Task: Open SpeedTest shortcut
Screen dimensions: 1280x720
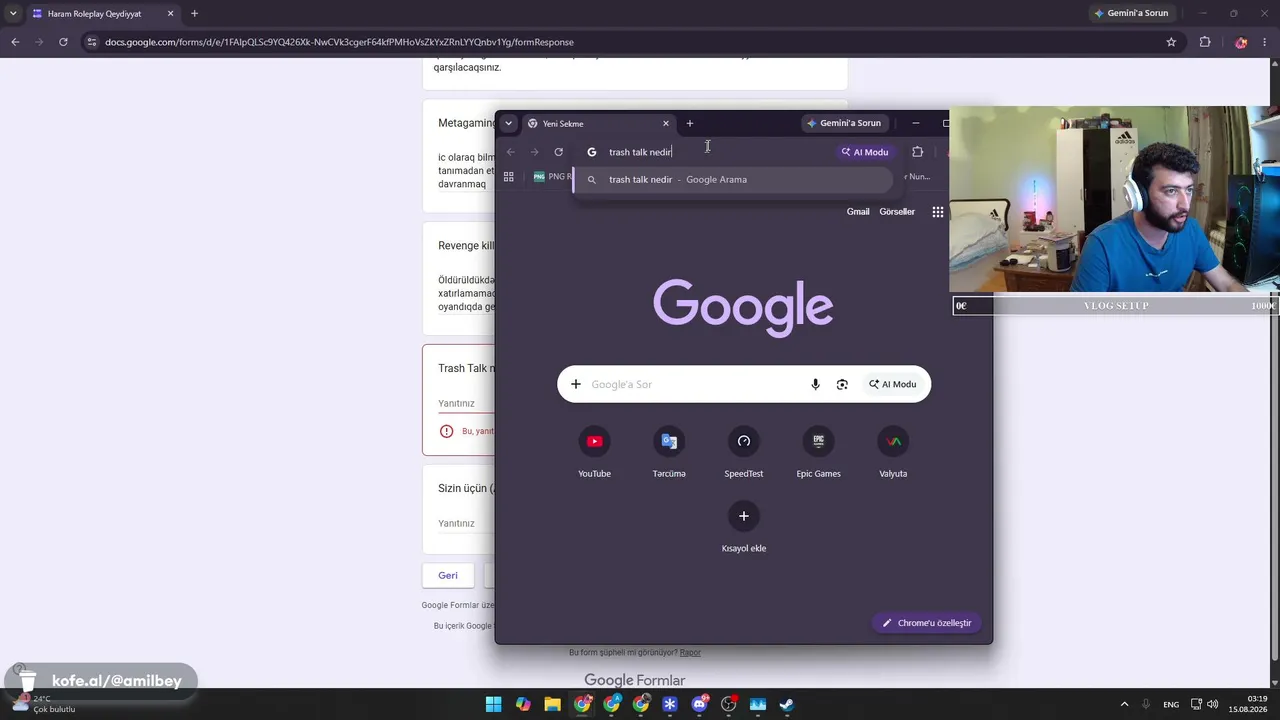Action: (744, 452)
